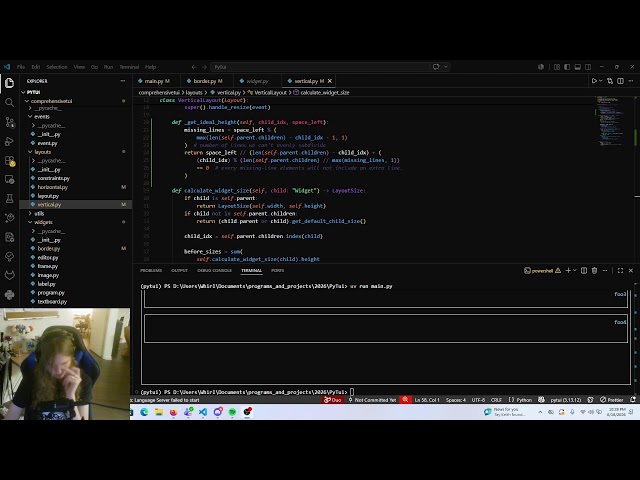Screen dimensions: 640x480
Task: Close the vertical.py tab
Action: [330, 81]
